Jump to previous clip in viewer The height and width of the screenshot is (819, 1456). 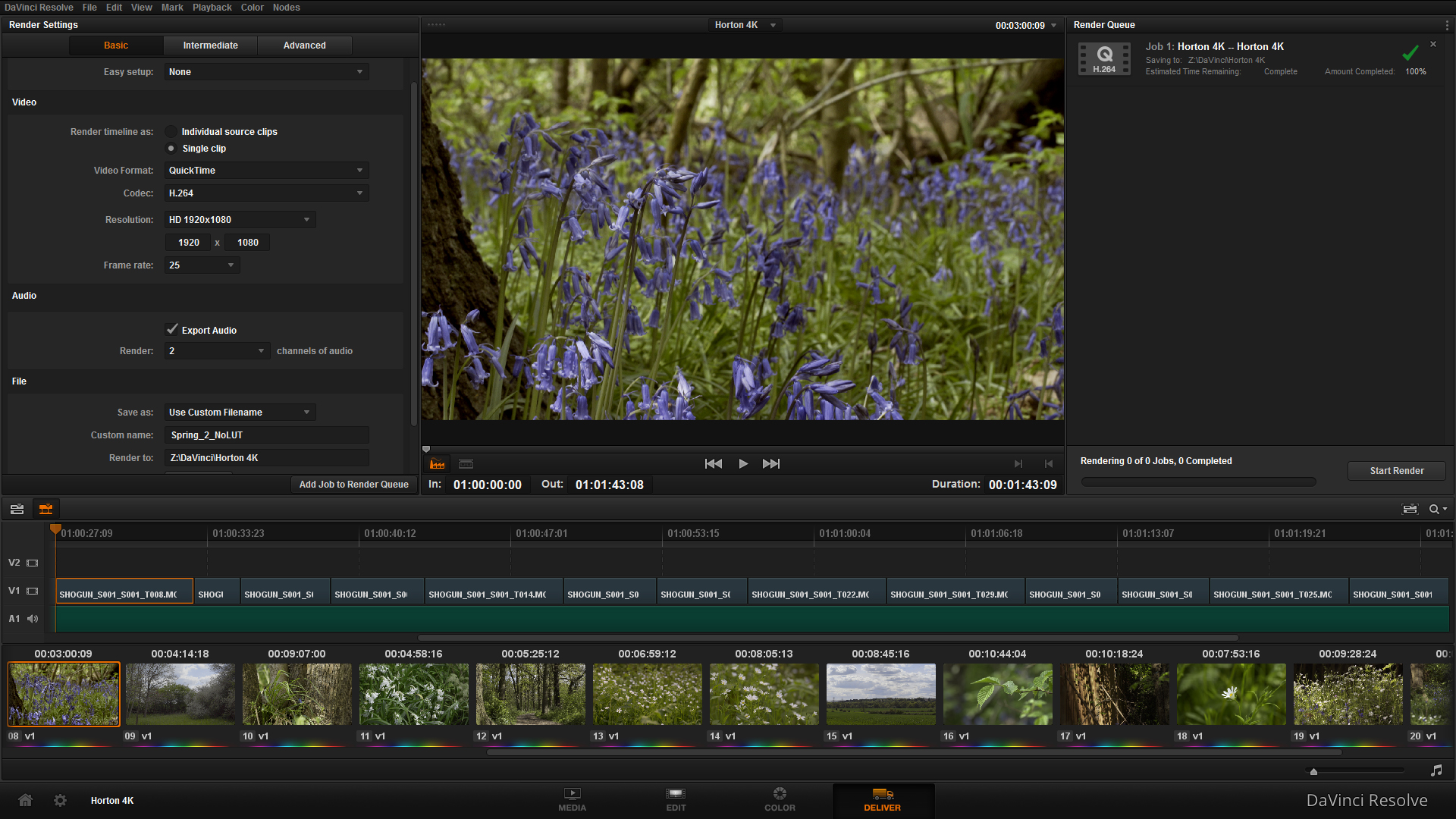coord(713,463)
